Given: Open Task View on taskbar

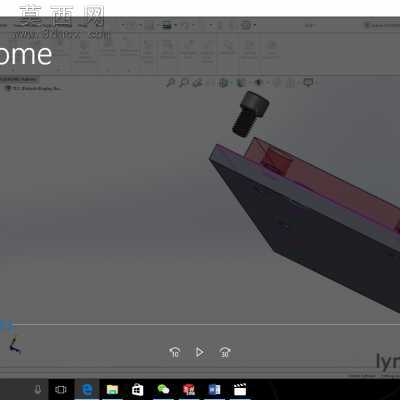Looking at the screenshot, I should pos(61,389).
